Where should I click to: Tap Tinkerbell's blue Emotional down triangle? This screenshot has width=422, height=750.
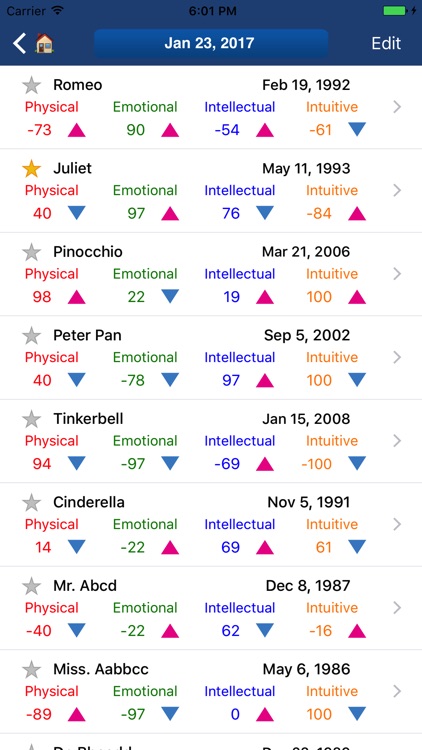coord(170,463)
